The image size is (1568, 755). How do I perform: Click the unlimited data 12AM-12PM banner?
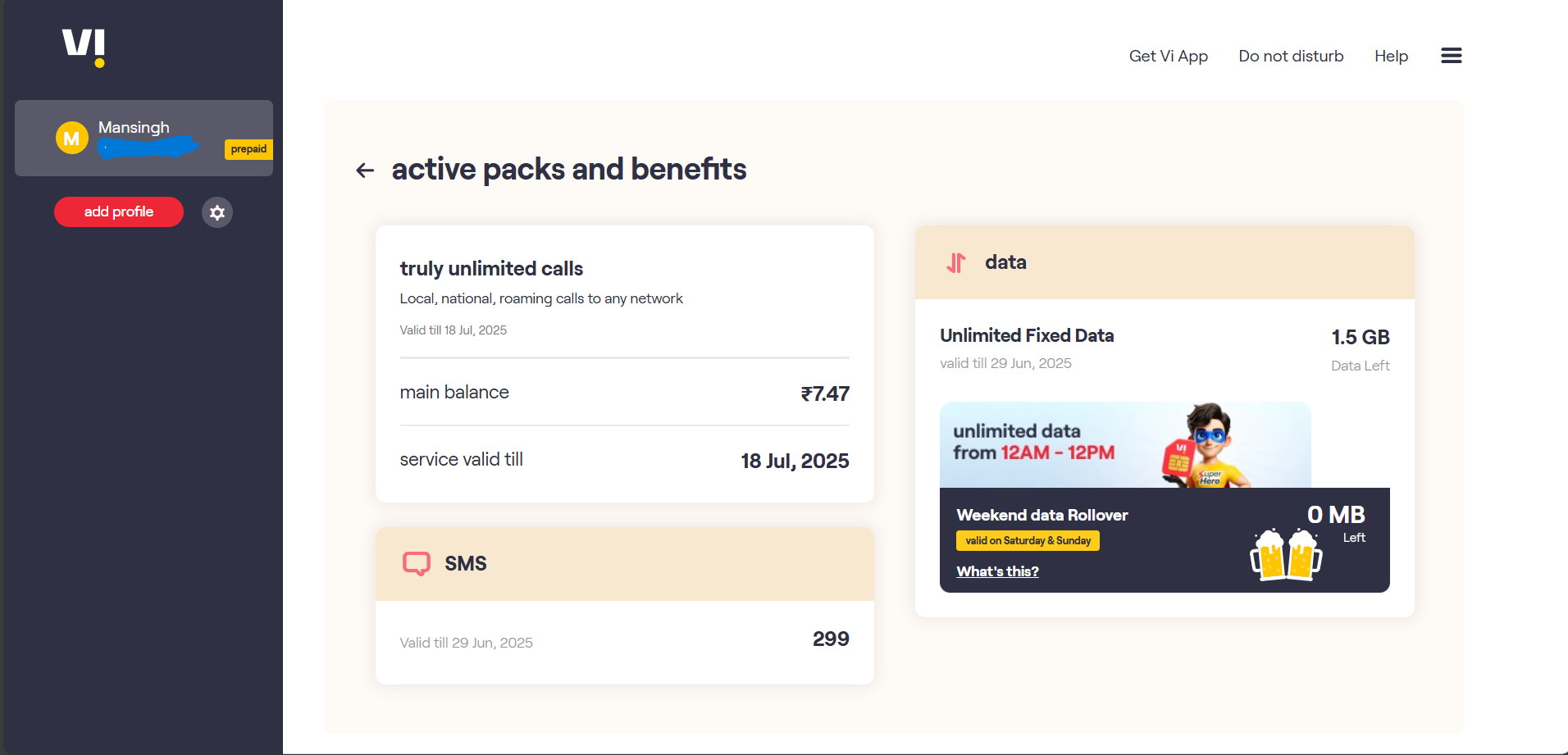pyautogui.click(x=1124, y=444)
